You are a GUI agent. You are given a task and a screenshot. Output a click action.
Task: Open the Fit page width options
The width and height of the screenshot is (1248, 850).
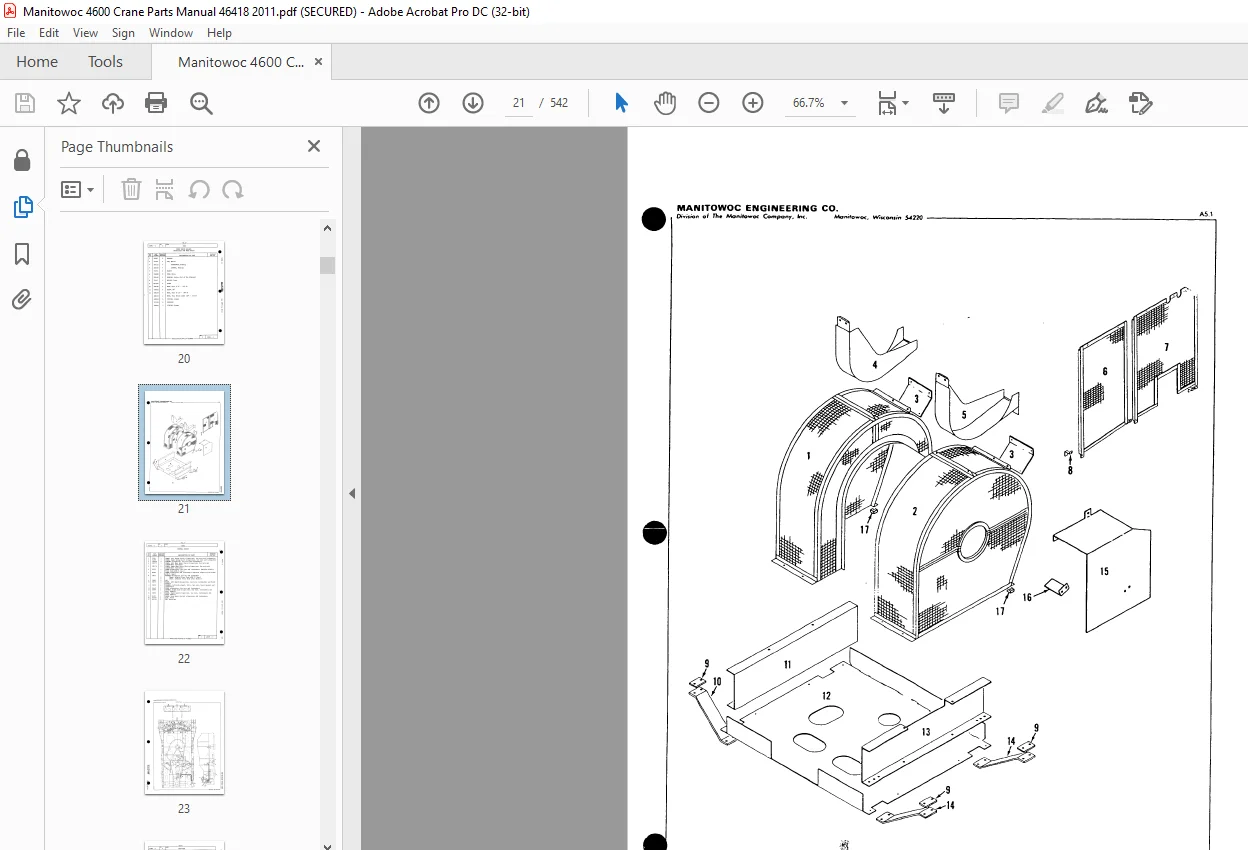pos(892,103)
